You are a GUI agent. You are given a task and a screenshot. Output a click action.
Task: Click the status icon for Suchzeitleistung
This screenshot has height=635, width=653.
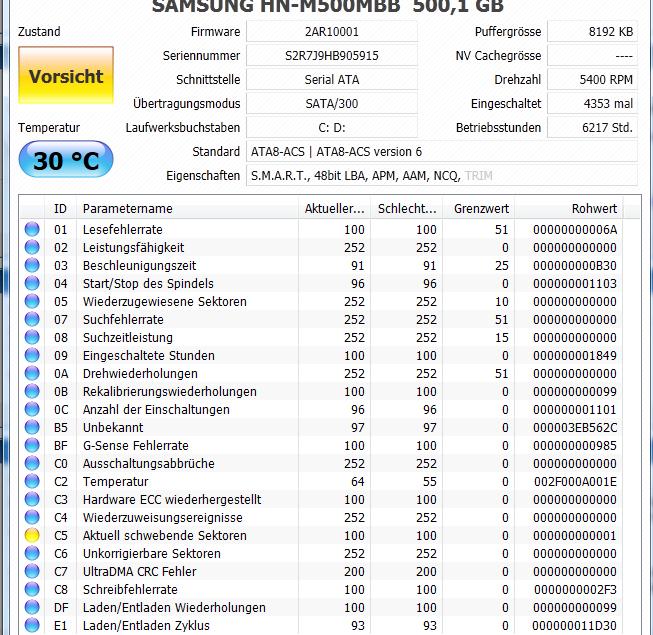[32, 337]
